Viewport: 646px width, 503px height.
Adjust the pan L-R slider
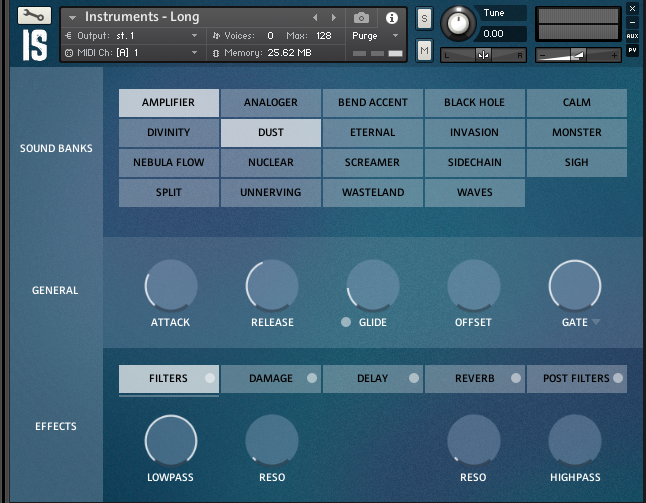483,55
